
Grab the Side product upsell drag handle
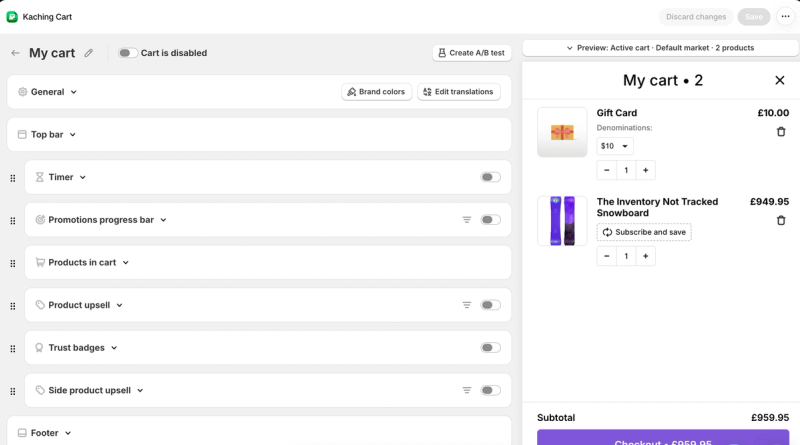click(x=13, y=391)
